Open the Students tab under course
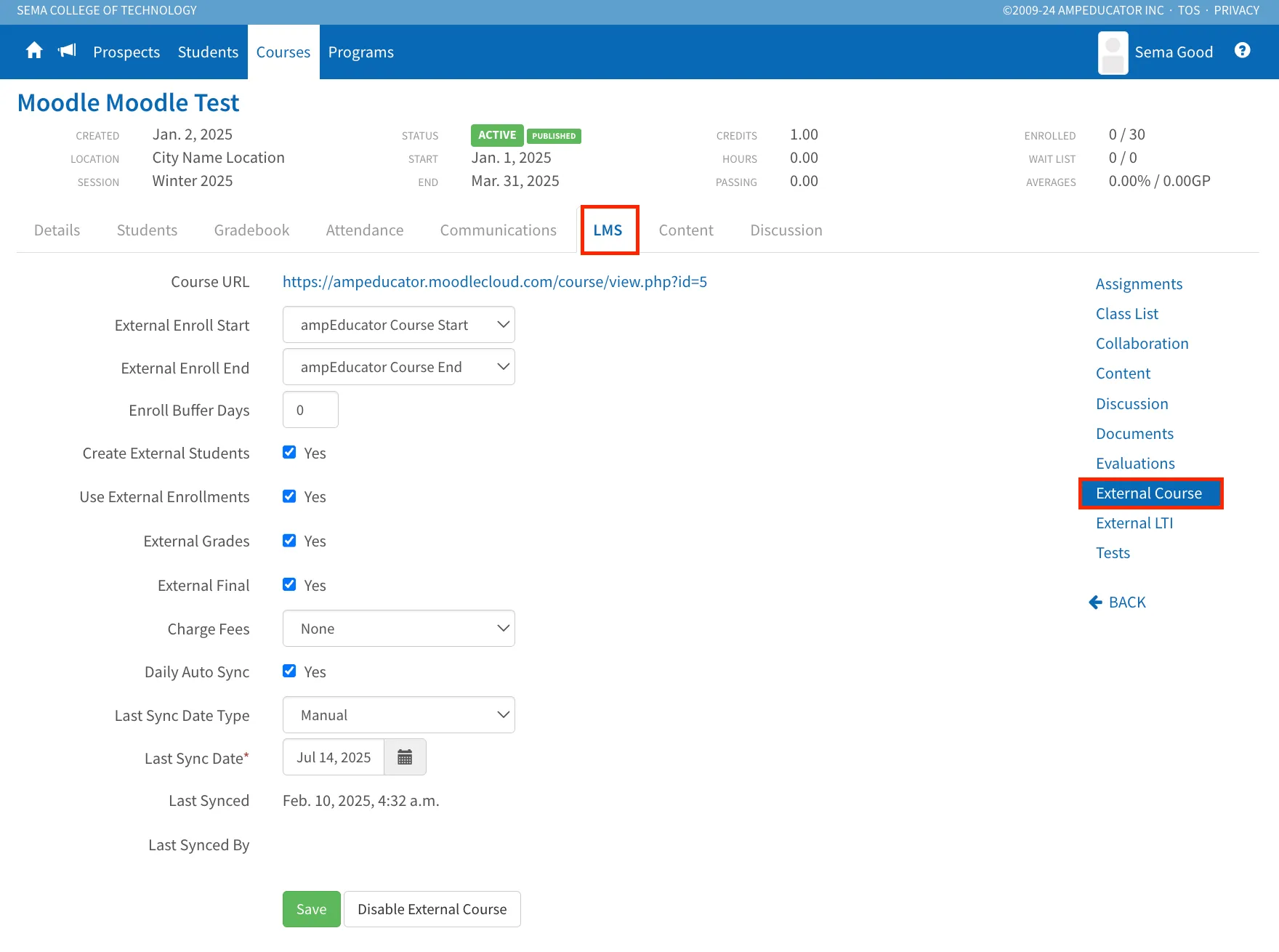This screenshot has height=952, width=1279. [x=147, y=230]
